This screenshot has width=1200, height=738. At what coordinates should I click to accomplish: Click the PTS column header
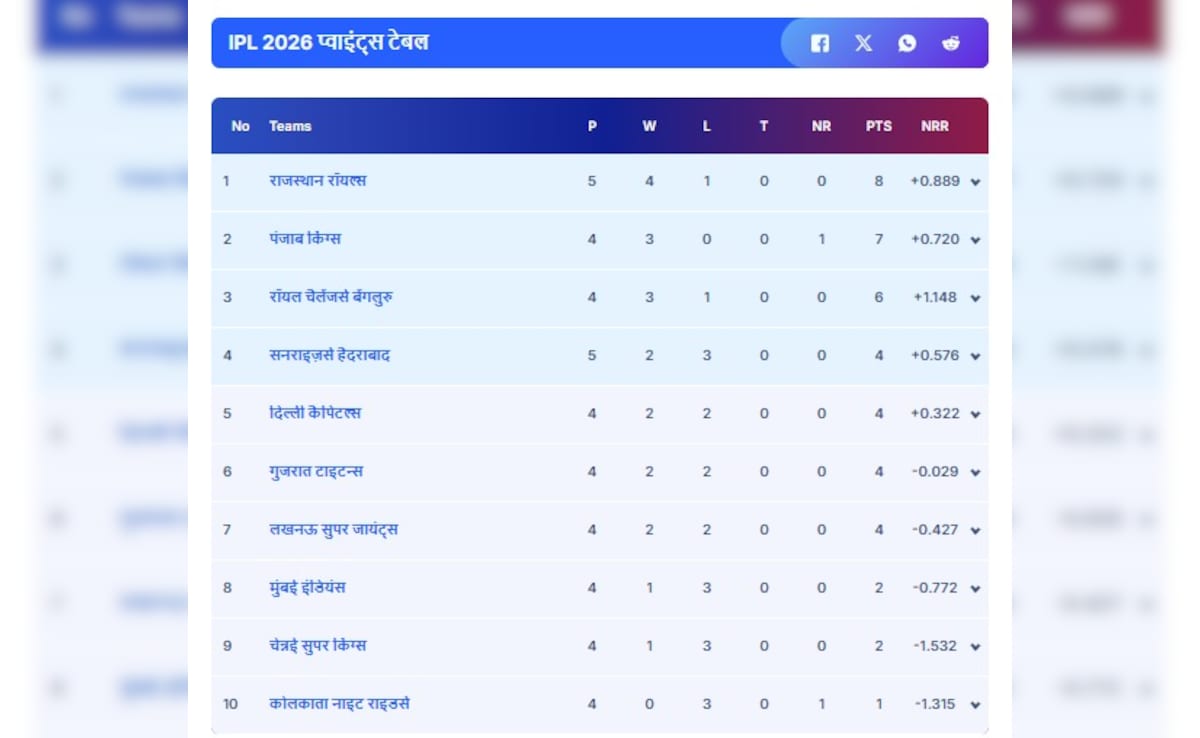[878, 126]
